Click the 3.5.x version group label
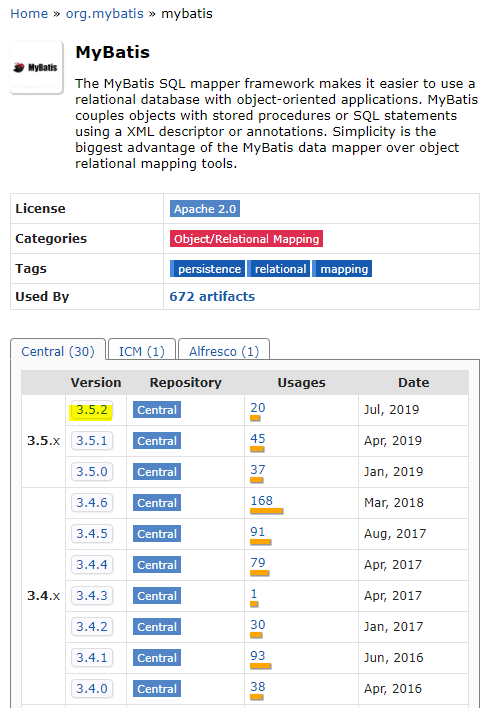The height and width of the screenshot is (708, 489). tap(43, 441)
